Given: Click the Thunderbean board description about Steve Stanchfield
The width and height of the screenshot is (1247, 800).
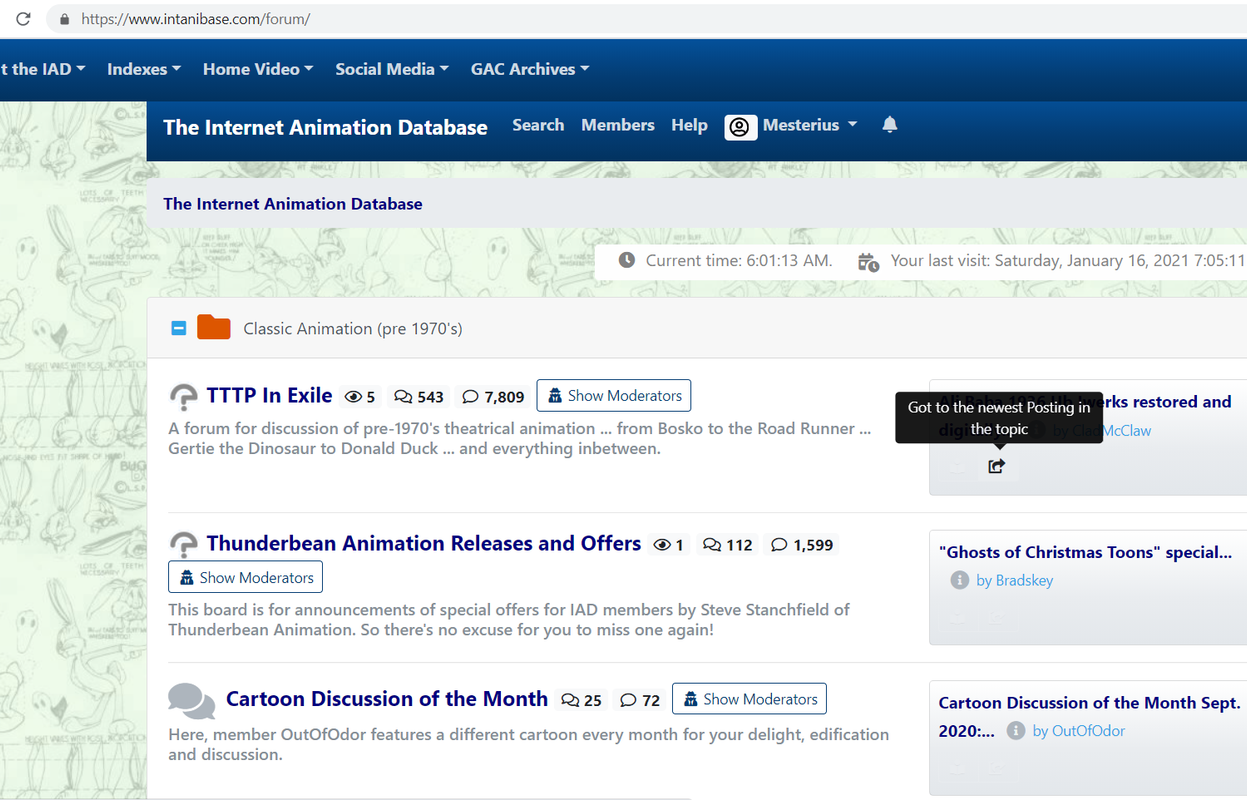Looking at the screenshot, I should click(509, 620).
